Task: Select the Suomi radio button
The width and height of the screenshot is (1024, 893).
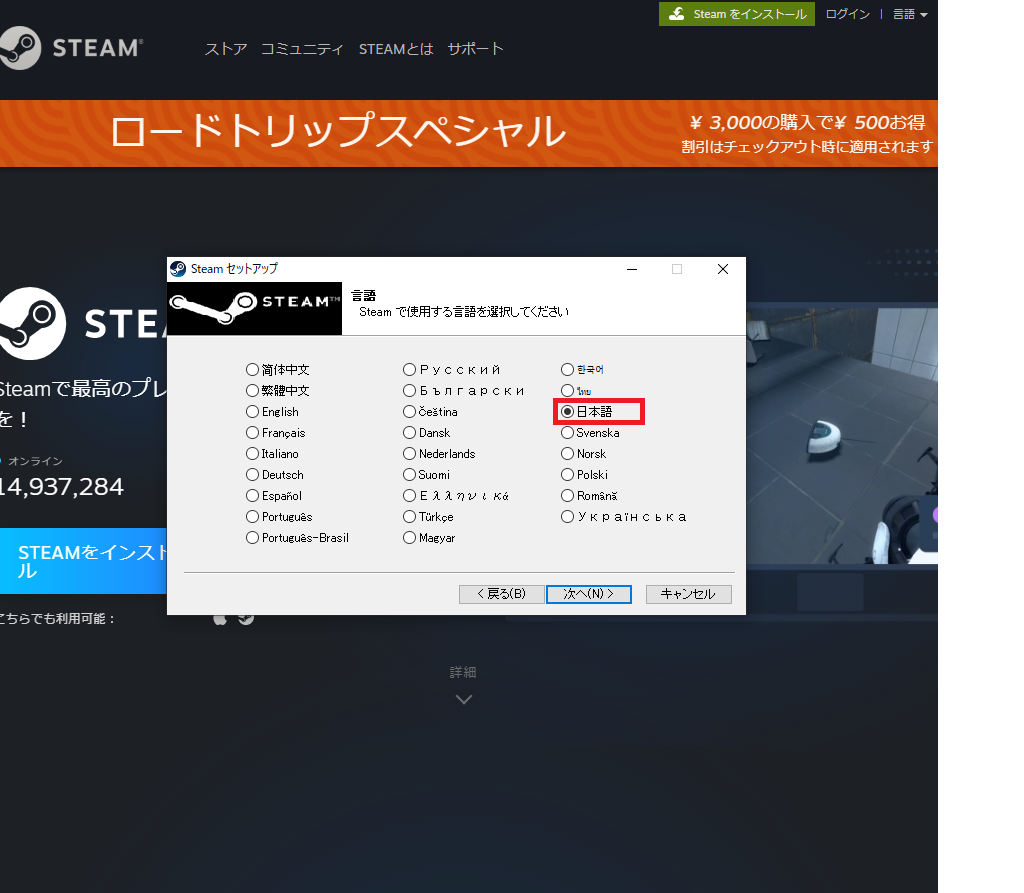Action: [409, 474]
